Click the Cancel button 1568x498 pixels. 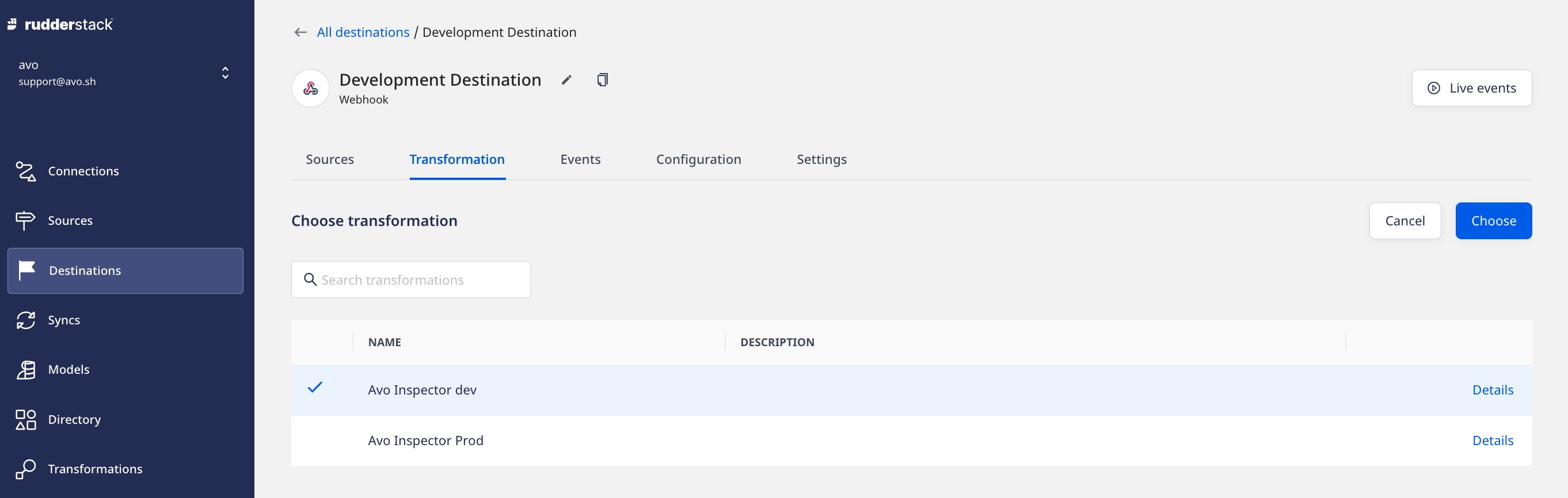pos(1405,221)
